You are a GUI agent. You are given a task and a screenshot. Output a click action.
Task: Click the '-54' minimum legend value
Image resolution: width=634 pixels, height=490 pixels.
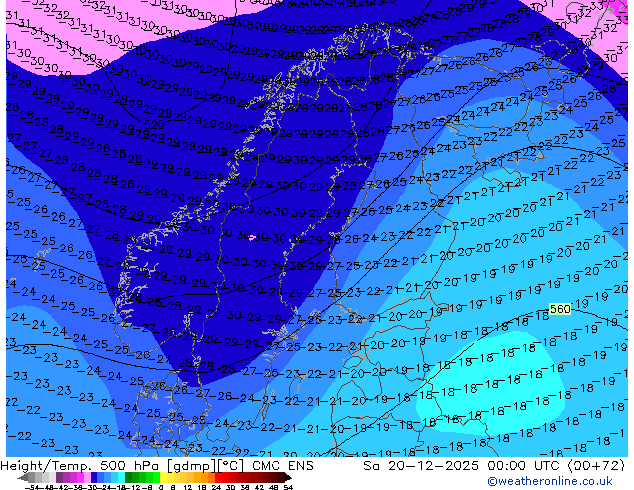[33, 487]
